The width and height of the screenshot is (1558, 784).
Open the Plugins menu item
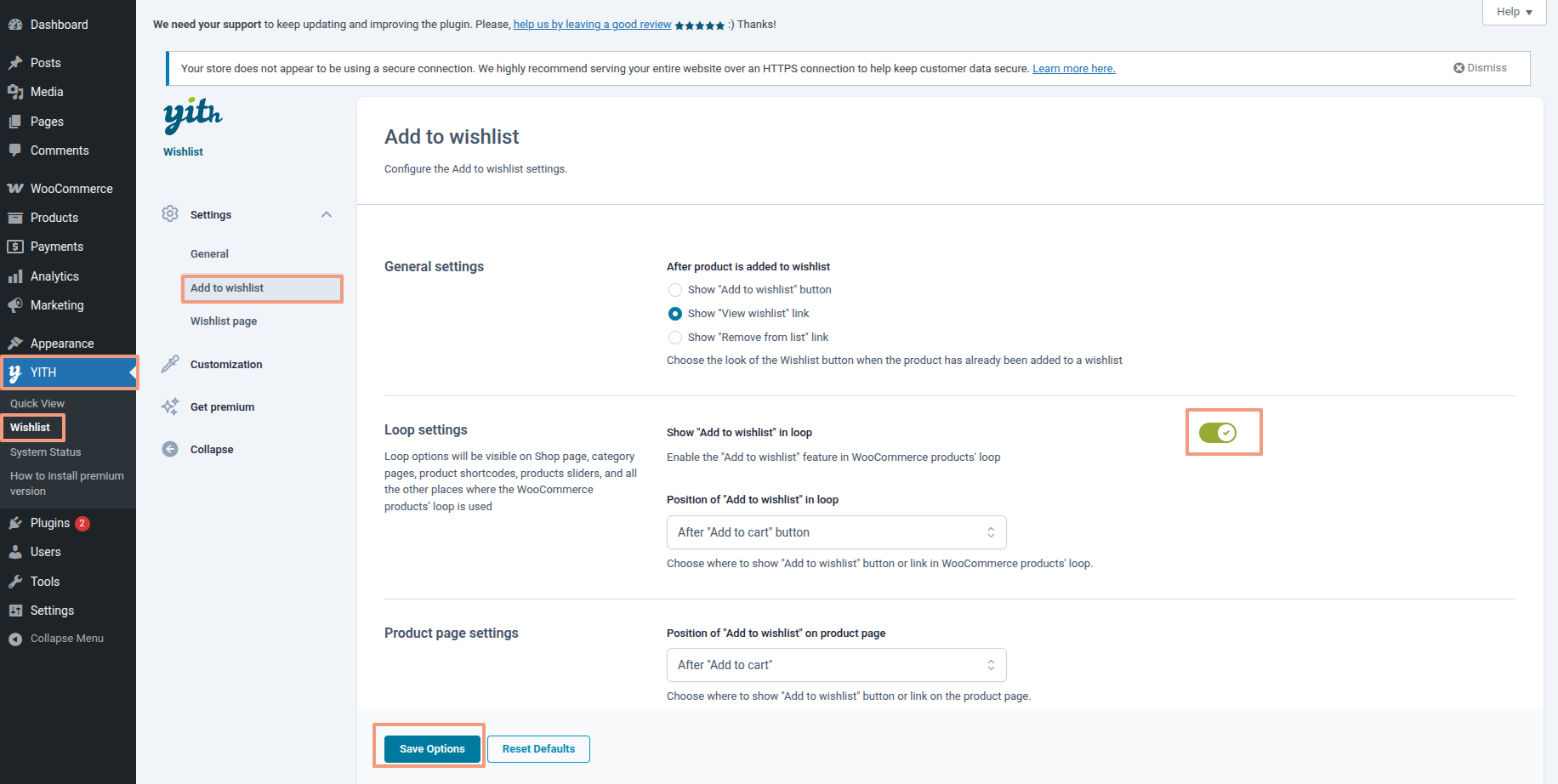pyautogui.click(x=50, y=523)
